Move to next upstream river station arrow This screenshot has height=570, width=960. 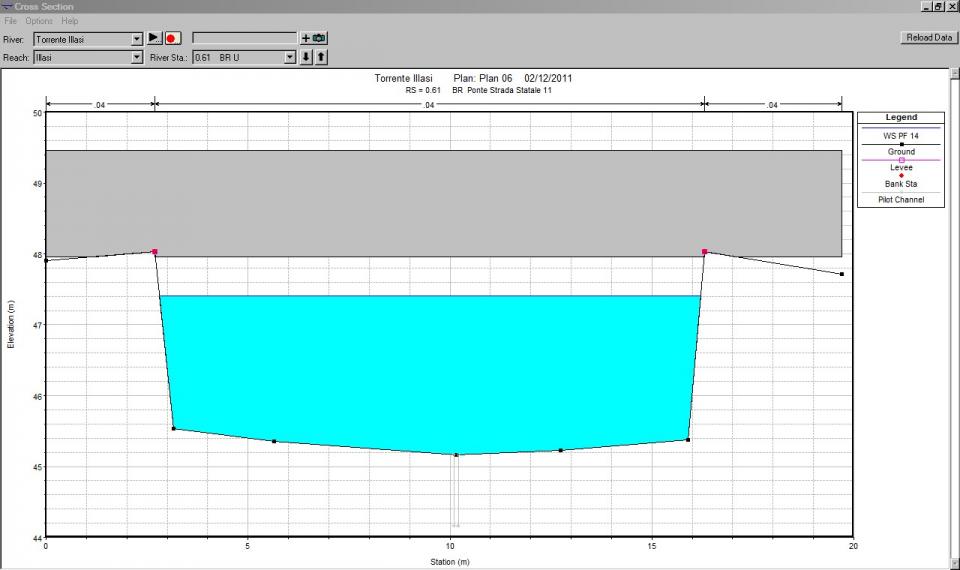[x=321, y=57]
